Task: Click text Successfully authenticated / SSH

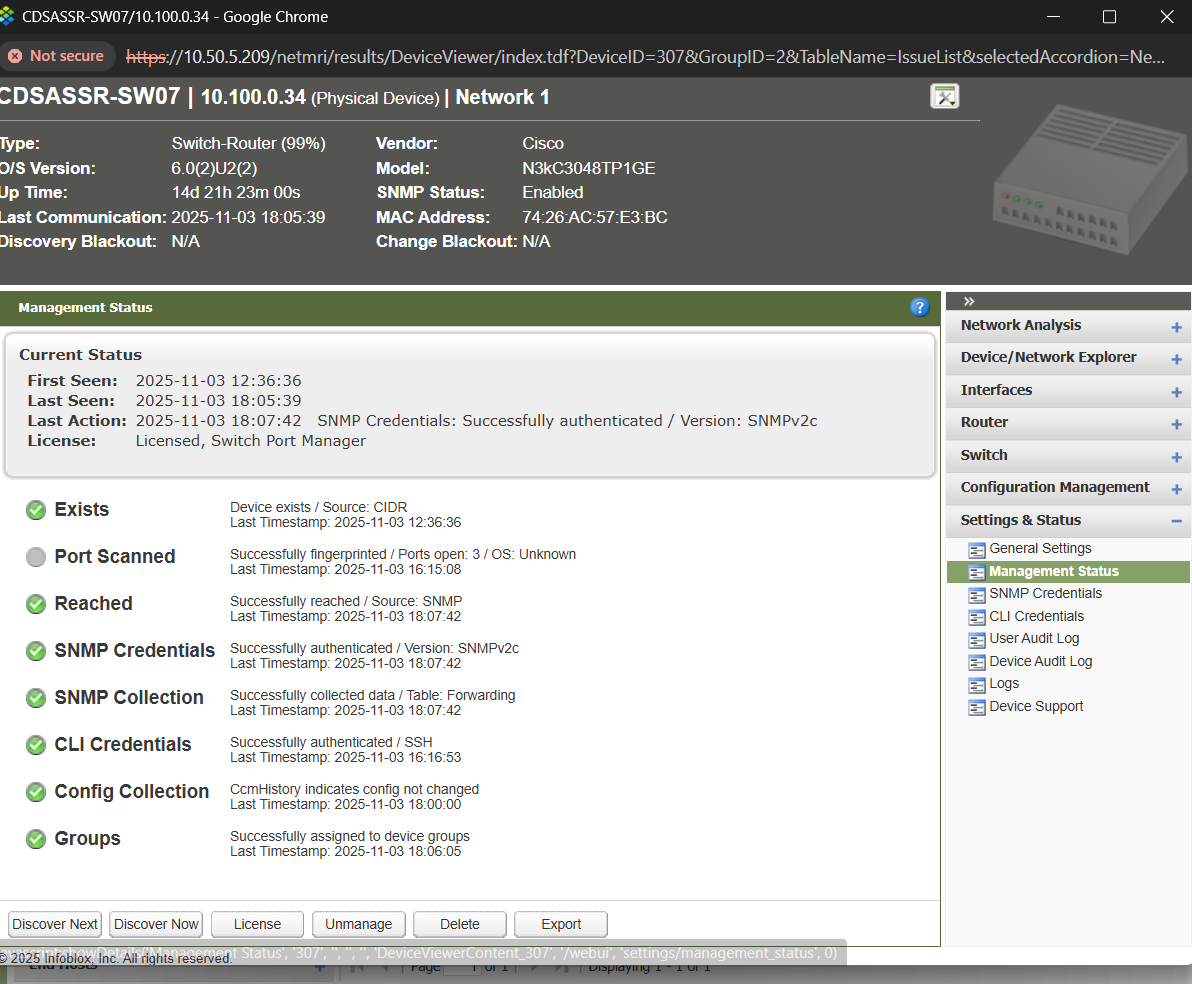Action: (331, 742)
